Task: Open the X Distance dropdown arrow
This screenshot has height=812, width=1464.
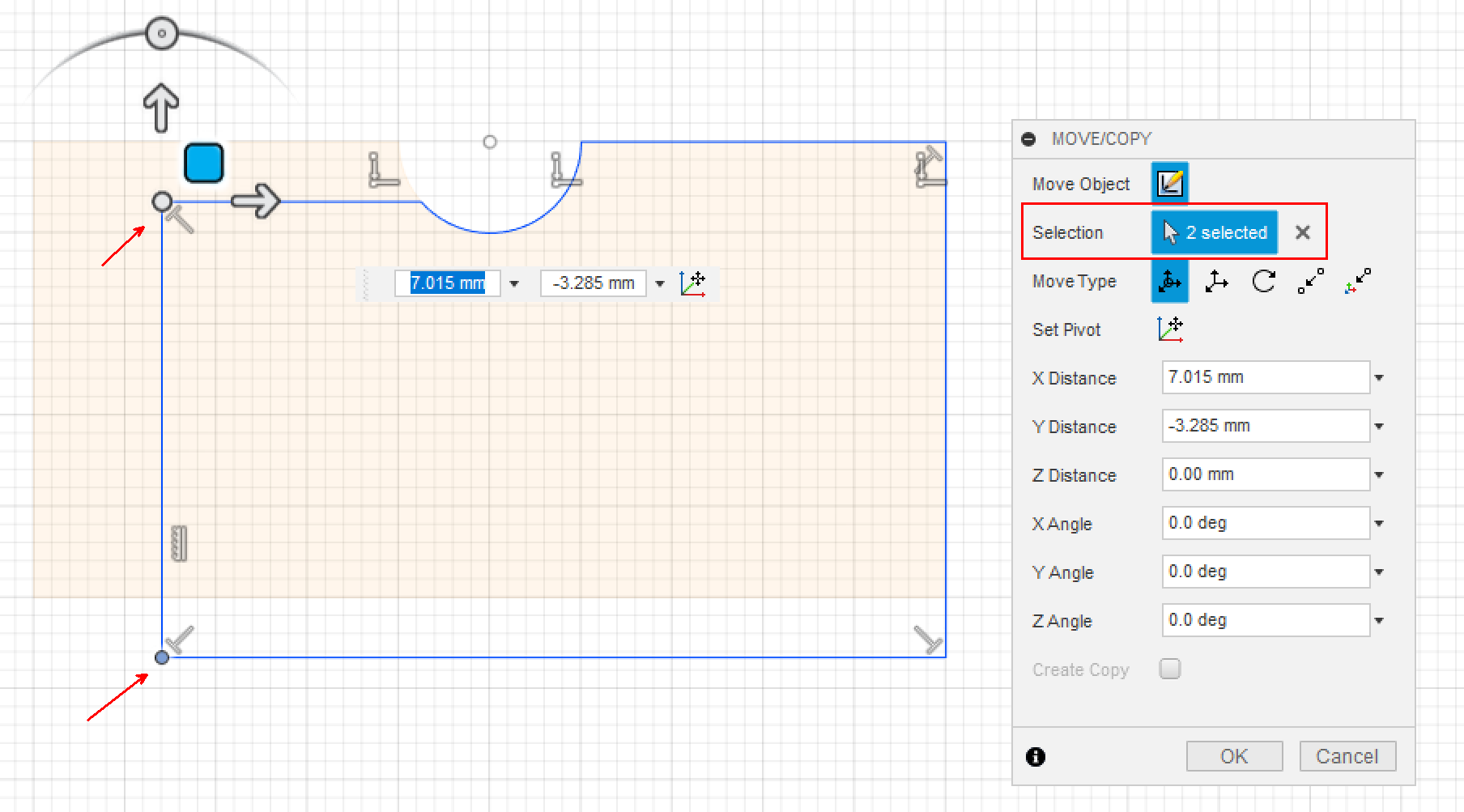Action: (1379, 378)
